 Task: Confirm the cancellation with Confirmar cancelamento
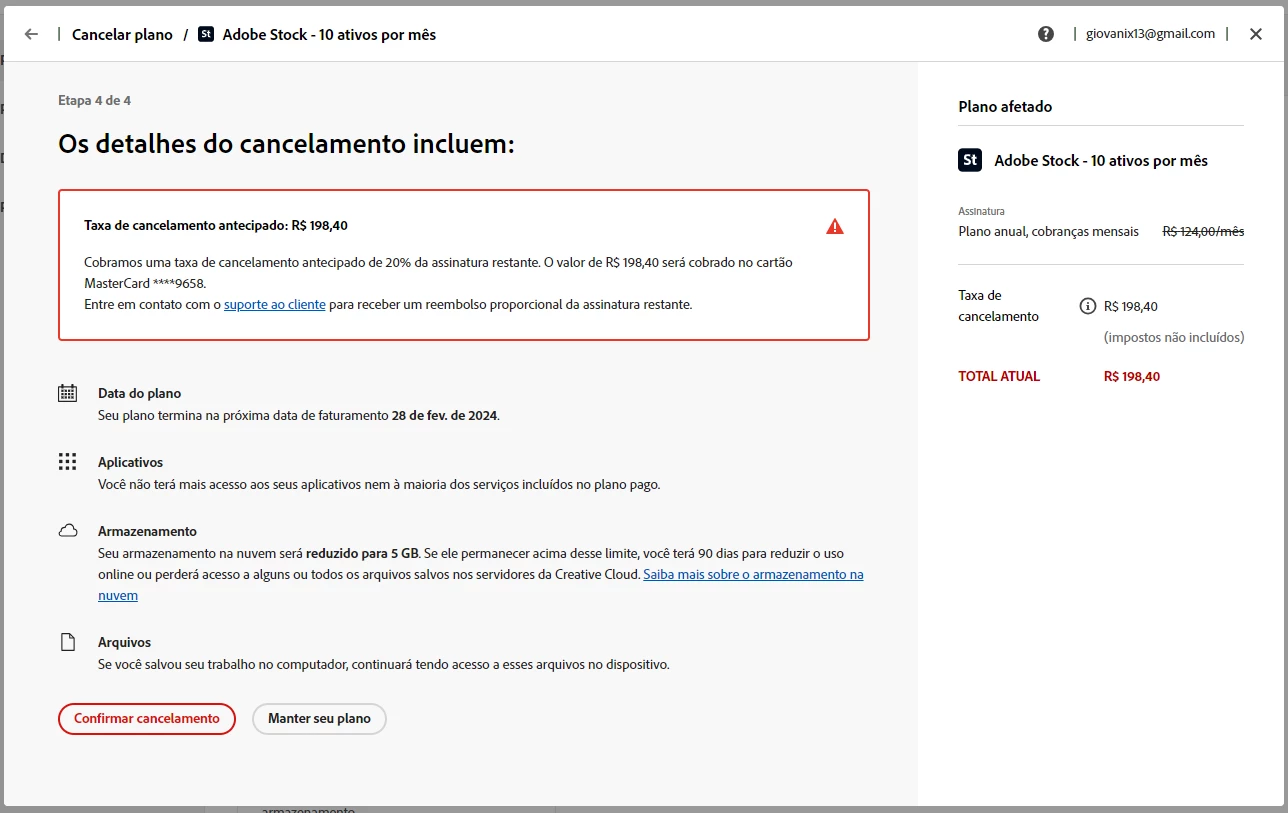pos(147,719)
